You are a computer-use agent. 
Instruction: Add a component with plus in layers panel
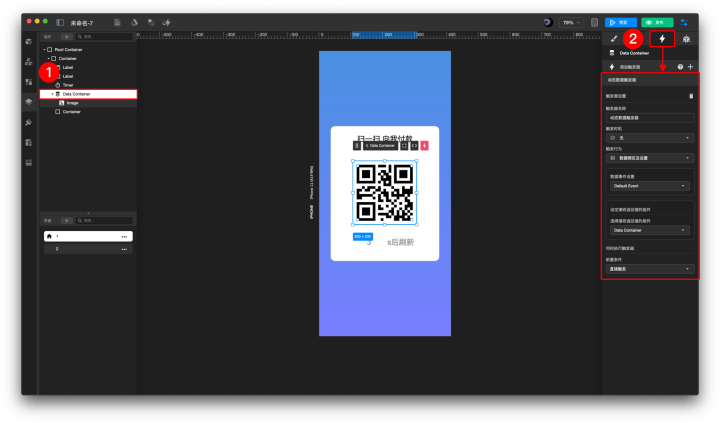66,36
